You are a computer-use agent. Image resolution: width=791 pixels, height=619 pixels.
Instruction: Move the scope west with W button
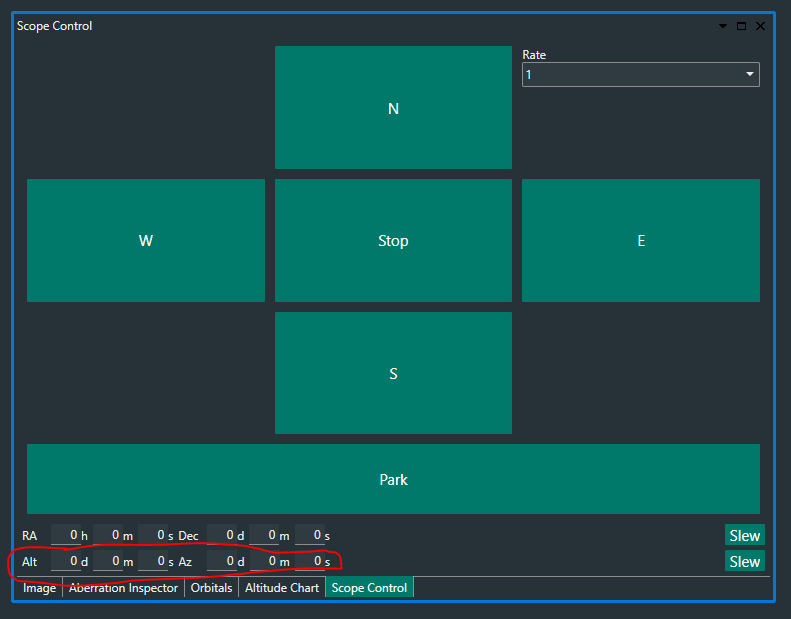click(146, 241)
